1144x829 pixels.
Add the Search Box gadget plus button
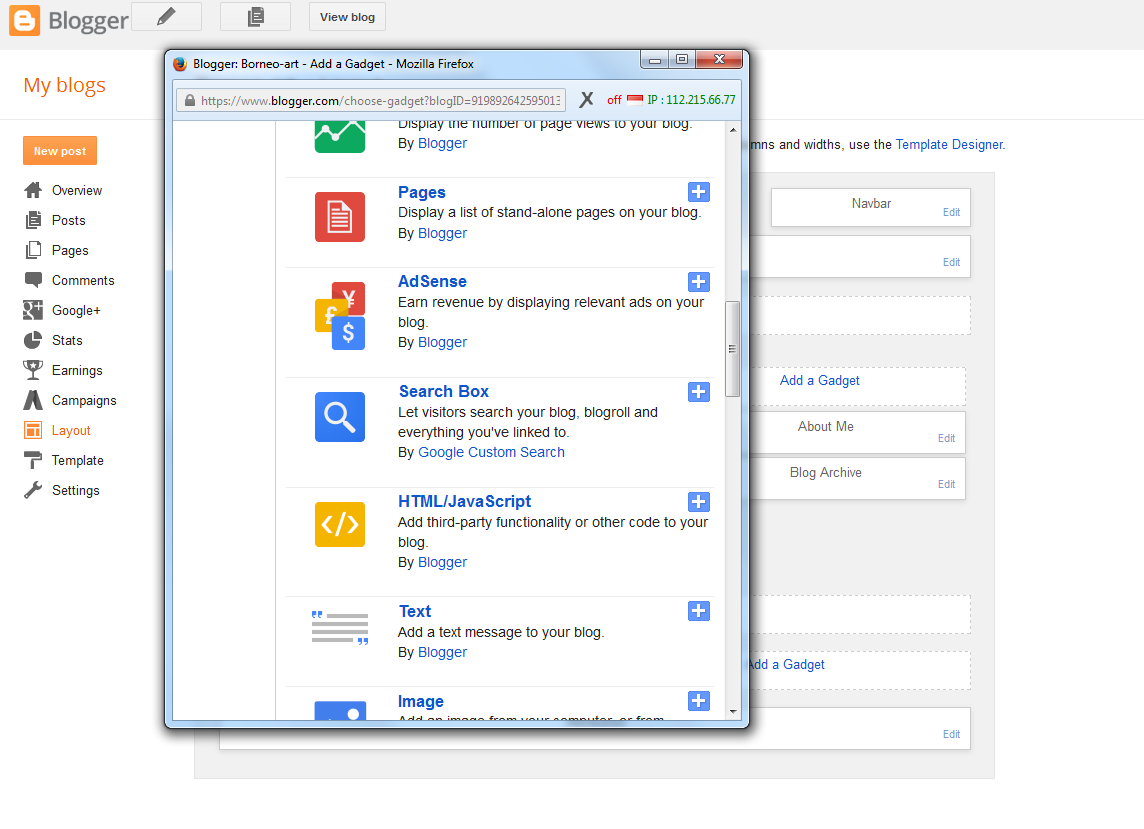699,392
